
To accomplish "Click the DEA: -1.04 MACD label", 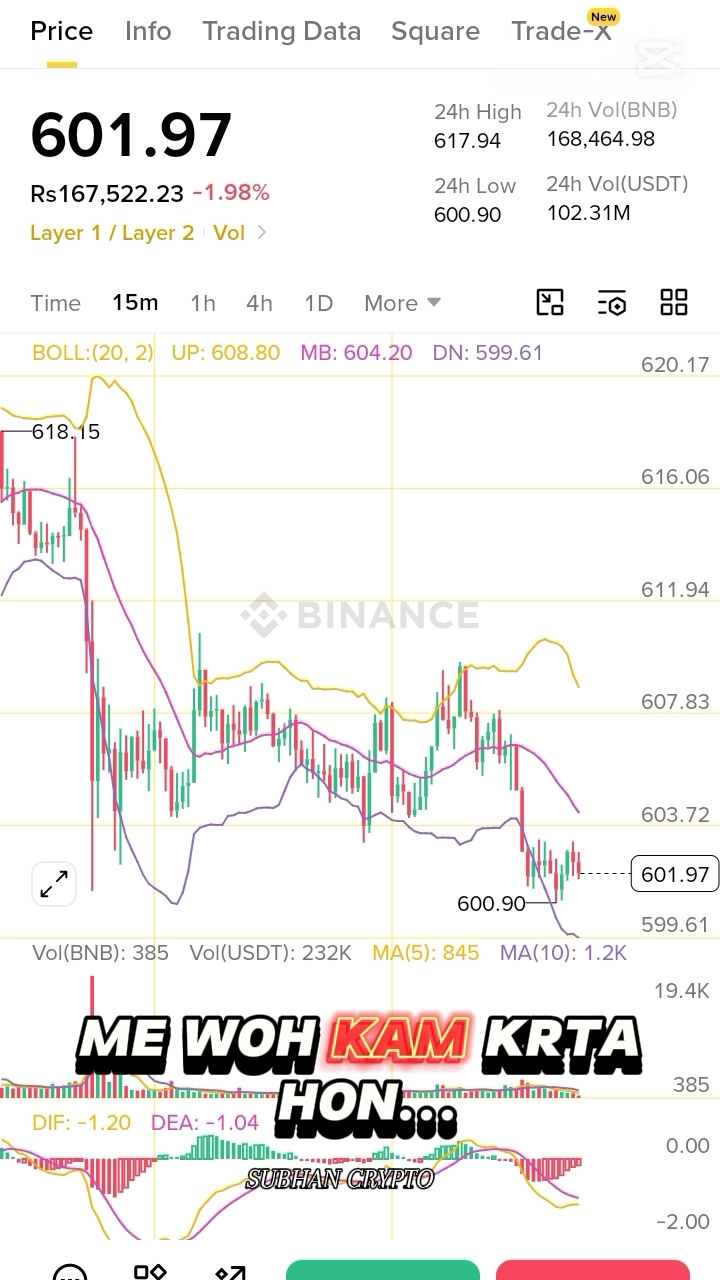I will 205,1123.
